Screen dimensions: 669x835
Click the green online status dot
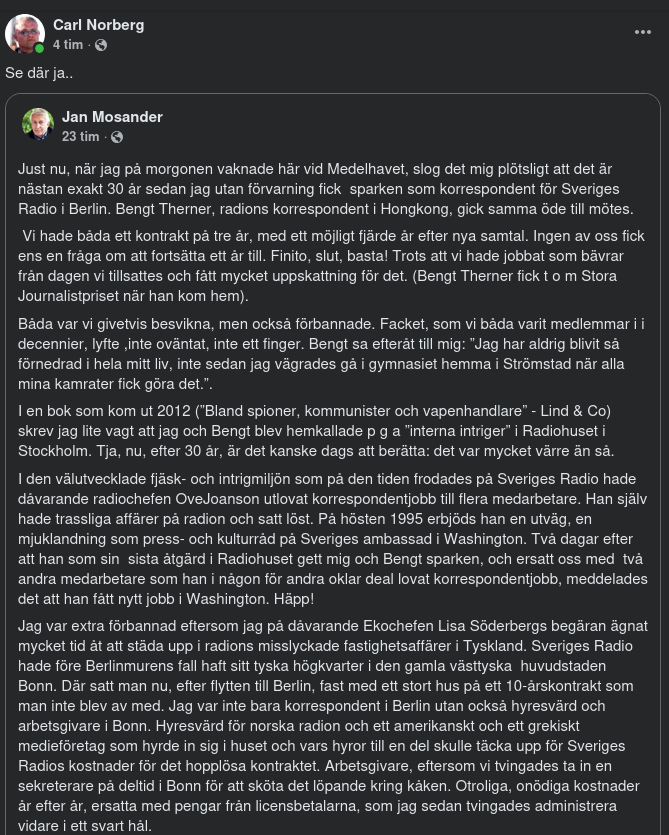pos(39,48)
